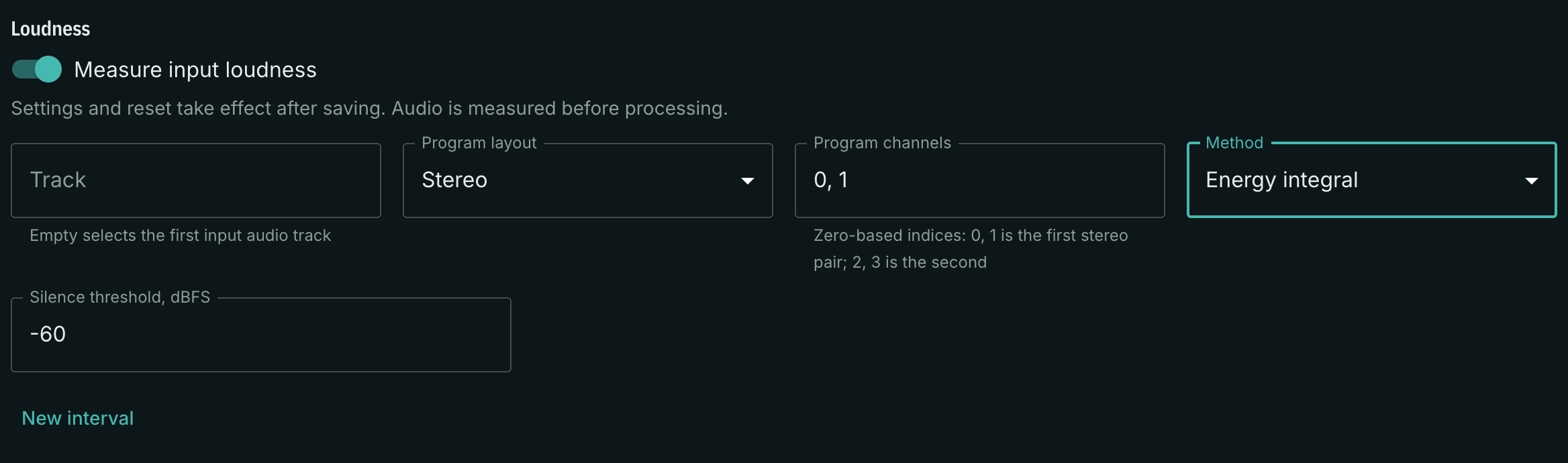Click the 0, 1 channels value
The width and height of the screenshot is (1568, 463).
[831, 180]
